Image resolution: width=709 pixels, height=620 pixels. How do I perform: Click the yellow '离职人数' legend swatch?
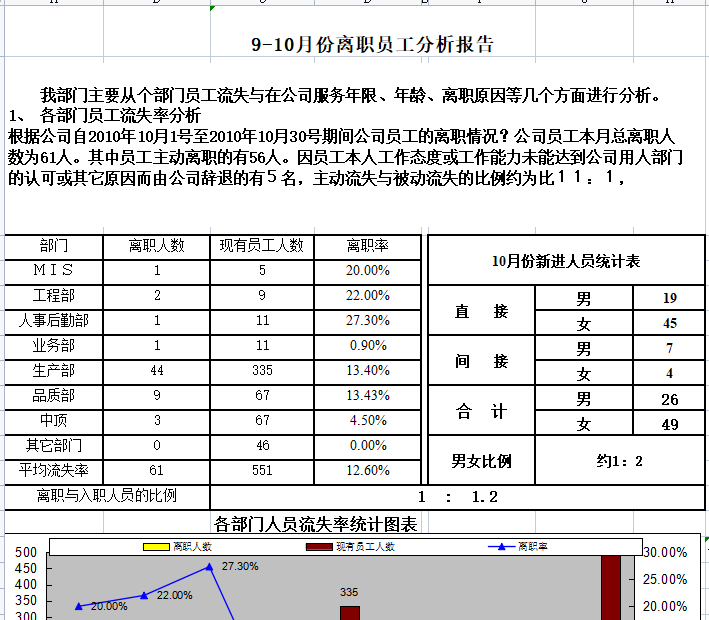click(156, 547)
